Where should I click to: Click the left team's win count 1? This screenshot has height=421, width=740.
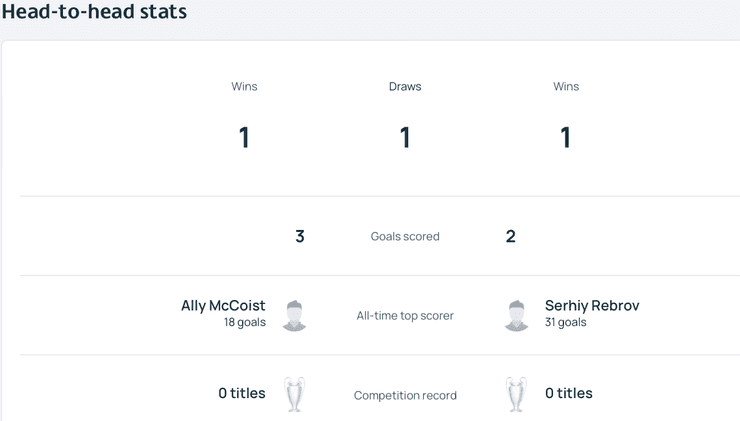point(244,137)
